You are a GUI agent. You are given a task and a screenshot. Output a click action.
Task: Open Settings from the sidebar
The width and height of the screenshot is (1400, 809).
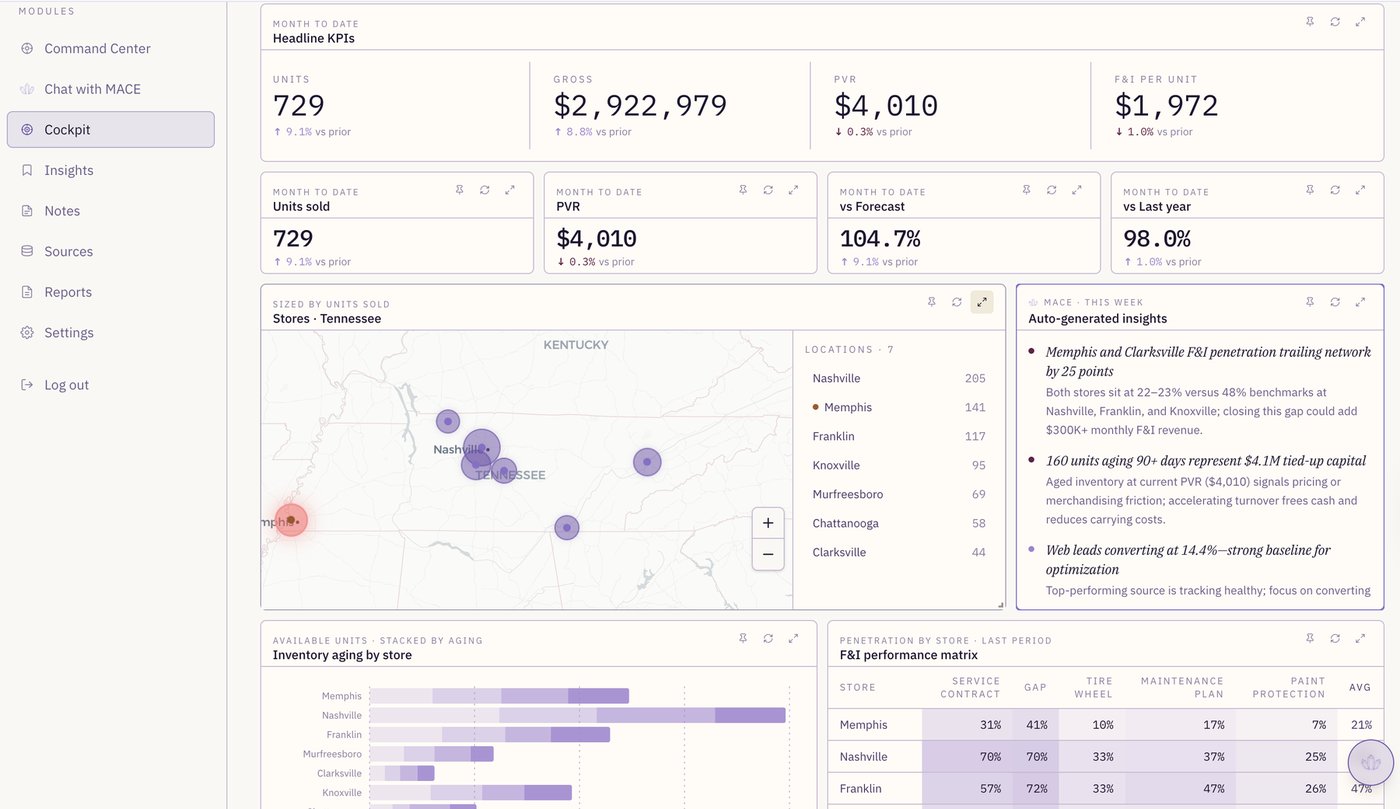point(110,333)
